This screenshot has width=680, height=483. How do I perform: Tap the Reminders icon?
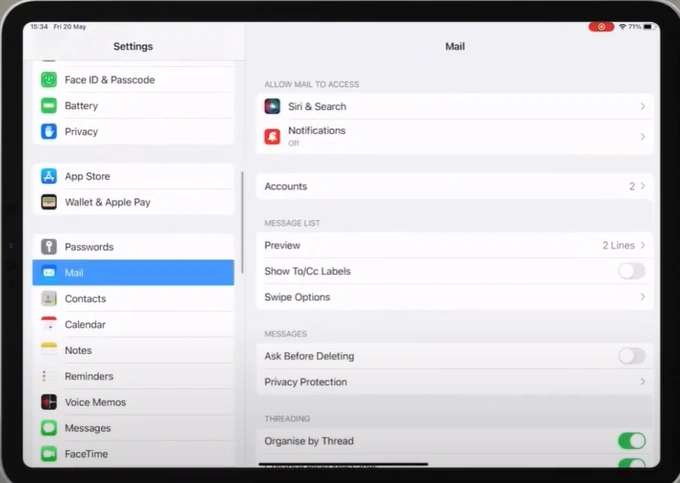pyautogui.click(x=49, y=376)
